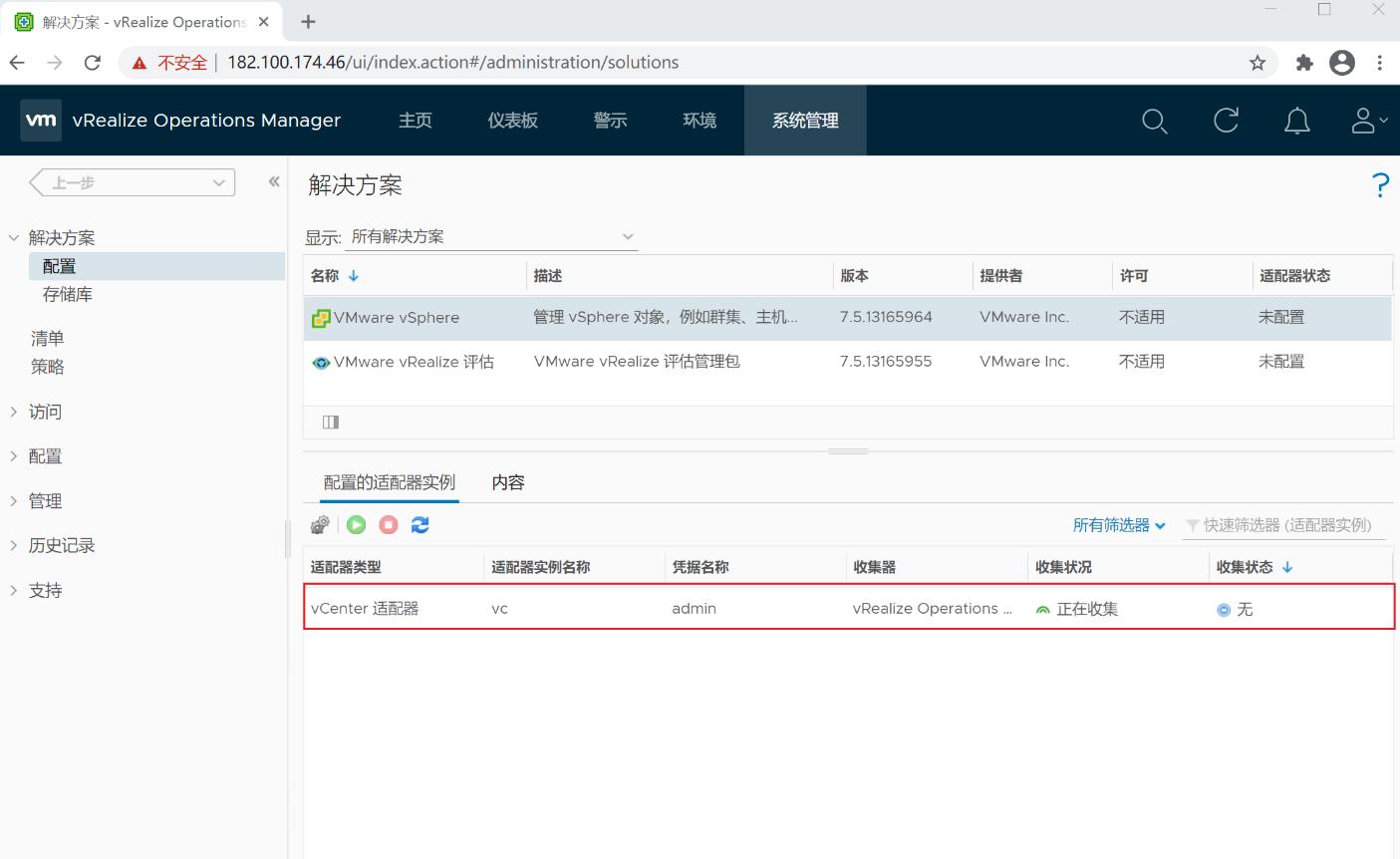Open the search magnifier in header

pos(1154,121)
